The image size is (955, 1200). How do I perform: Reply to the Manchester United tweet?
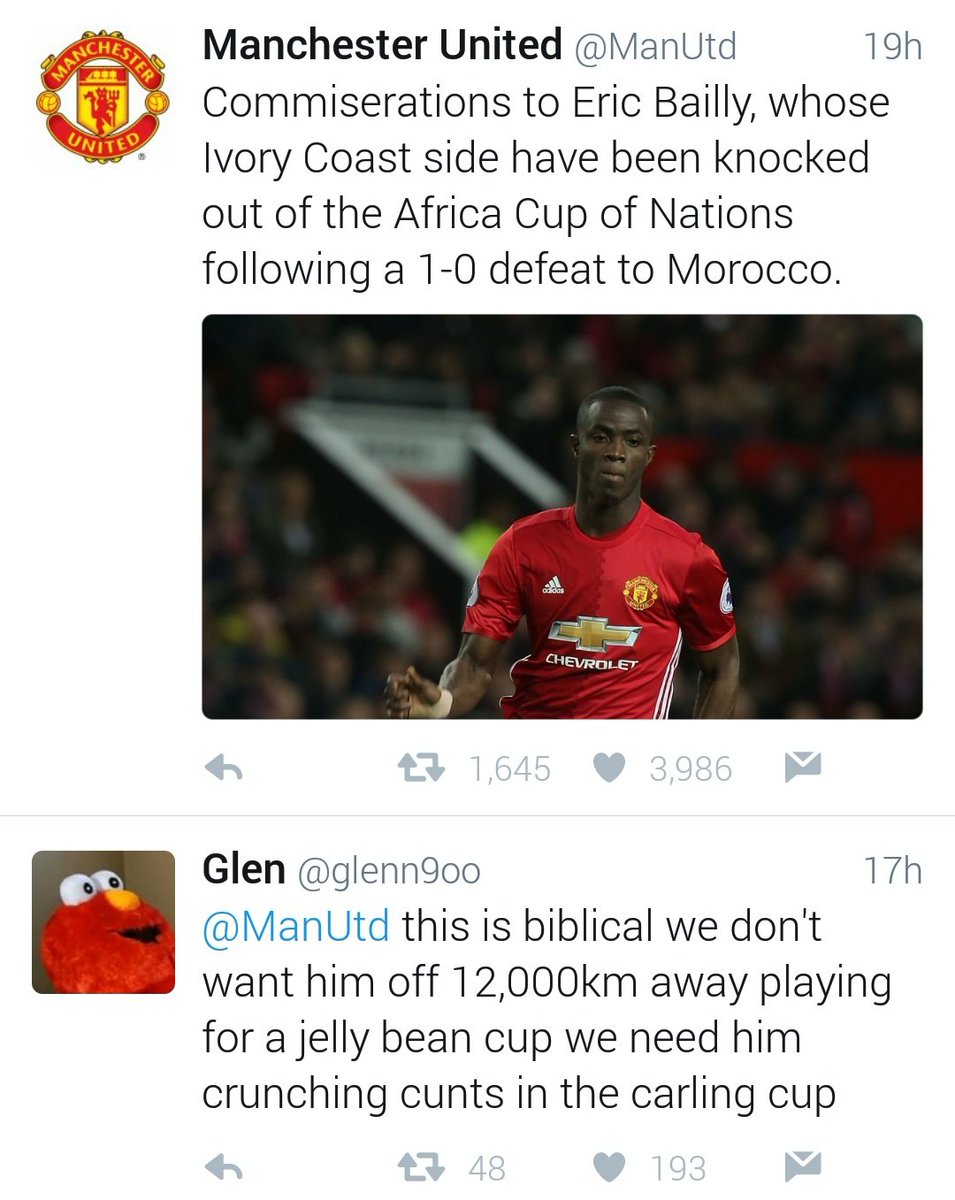(224, 768)
